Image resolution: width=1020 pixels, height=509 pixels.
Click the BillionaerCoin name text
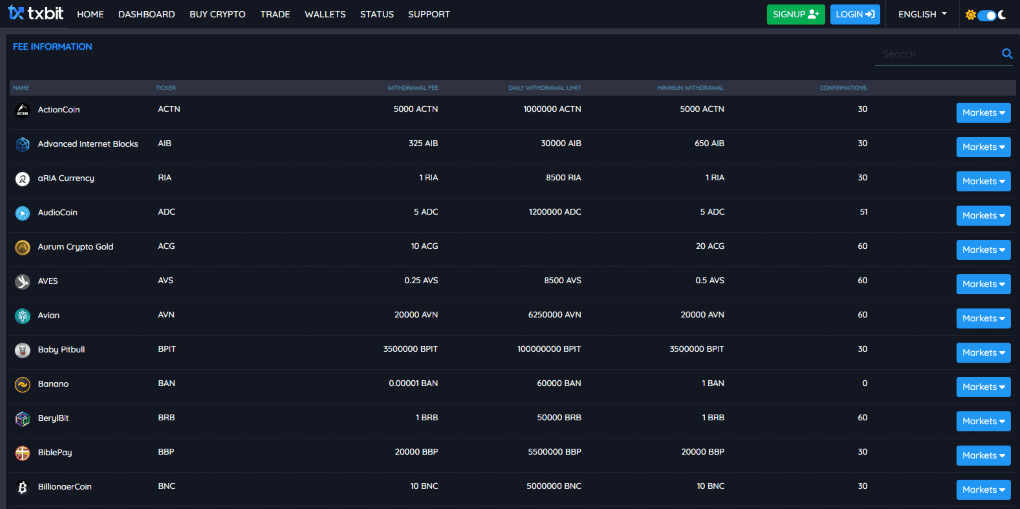66,486
